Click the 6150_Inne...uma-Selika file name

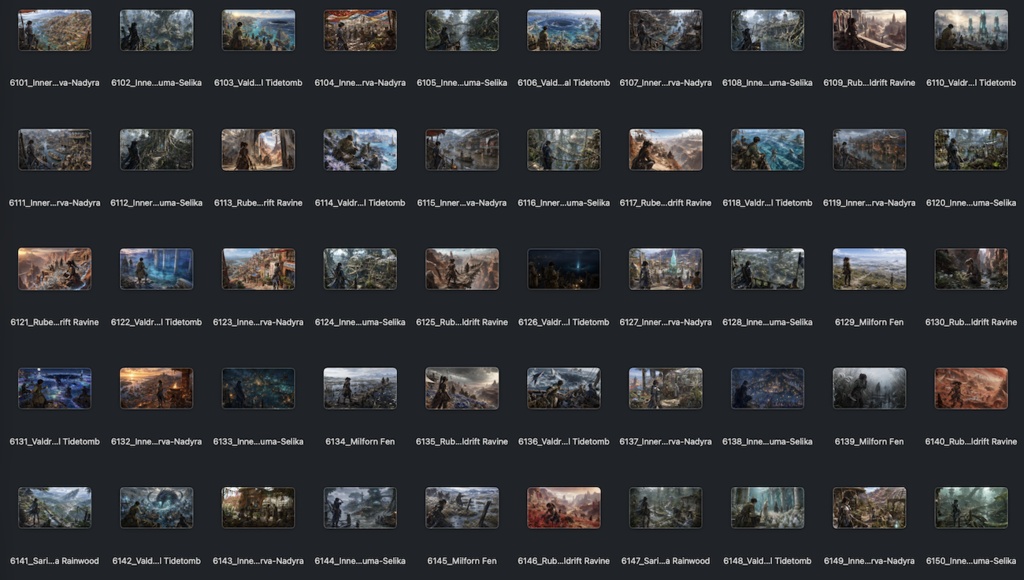(x=971, y=561)
